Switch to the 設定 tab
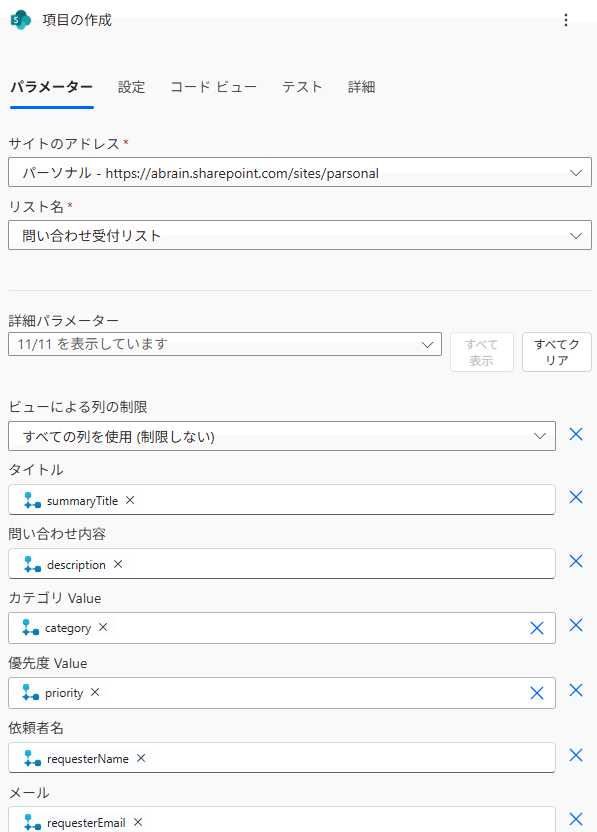This screenshot has height=832, width=597. coord(131,87)
